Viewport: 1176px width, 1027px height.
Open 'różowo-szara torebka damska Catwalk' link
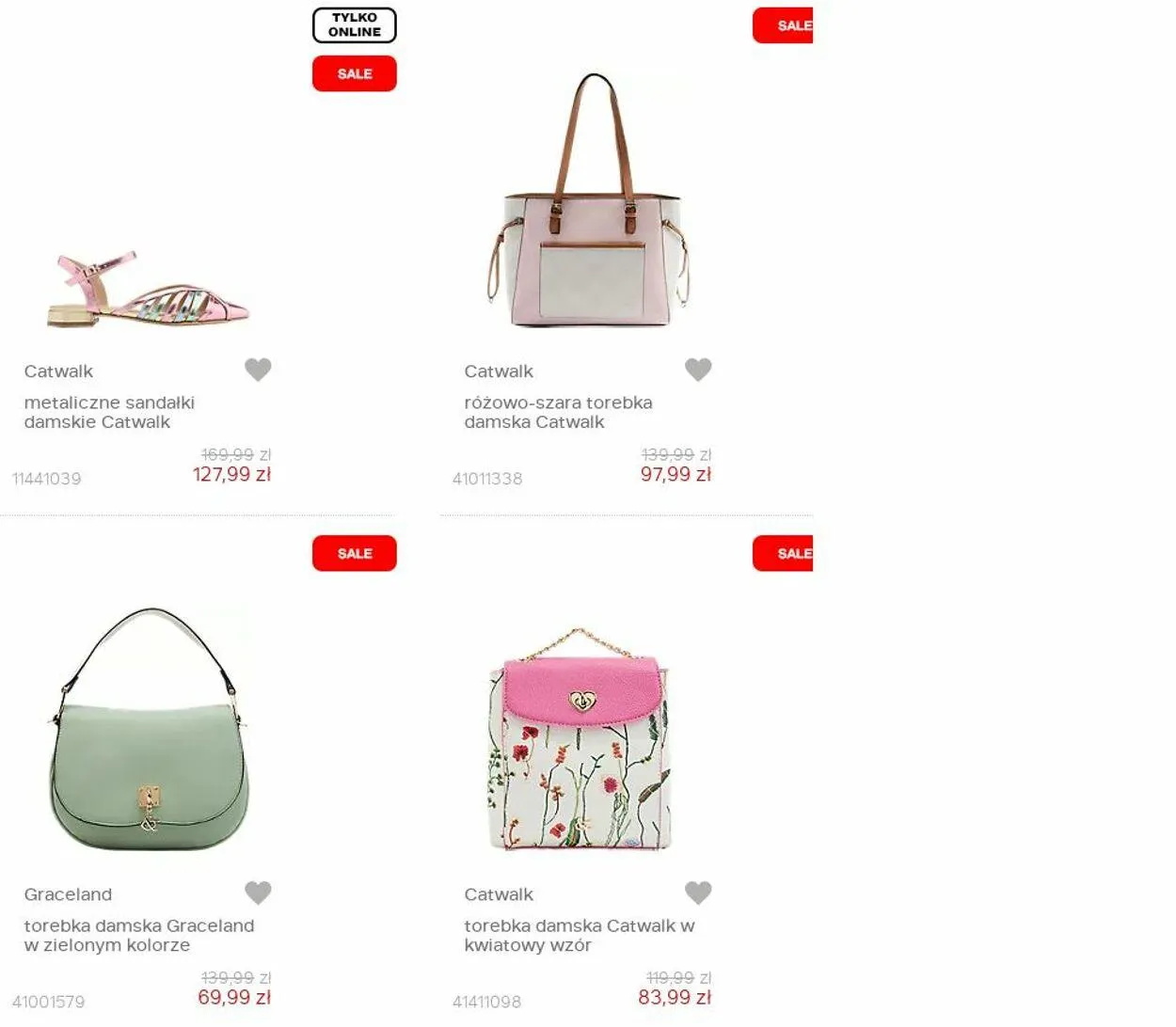coord(558,412)
